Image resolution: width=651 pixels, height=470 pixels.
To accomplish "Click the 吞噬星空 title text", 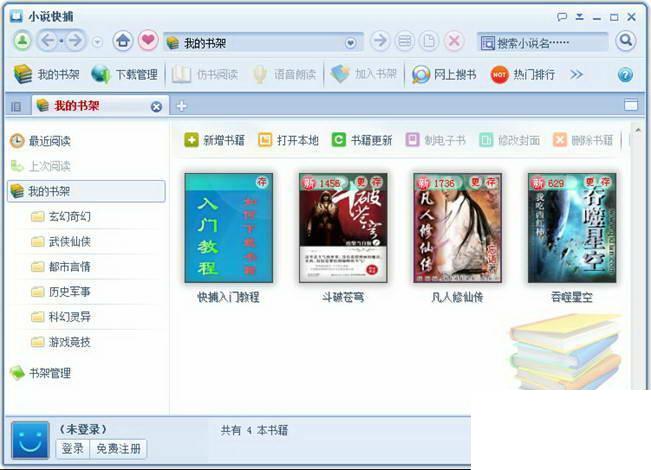I will (x=572, y=297).
